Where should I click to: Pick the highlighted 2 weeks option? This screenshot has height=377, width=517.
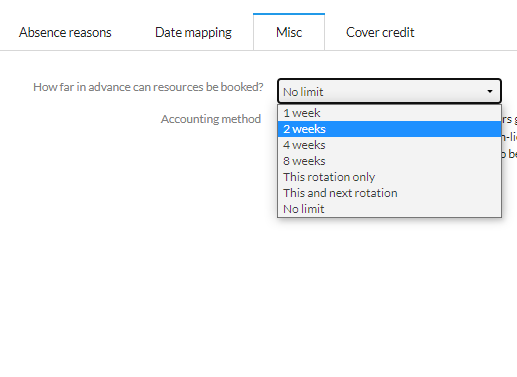click(x=389, y=129)
